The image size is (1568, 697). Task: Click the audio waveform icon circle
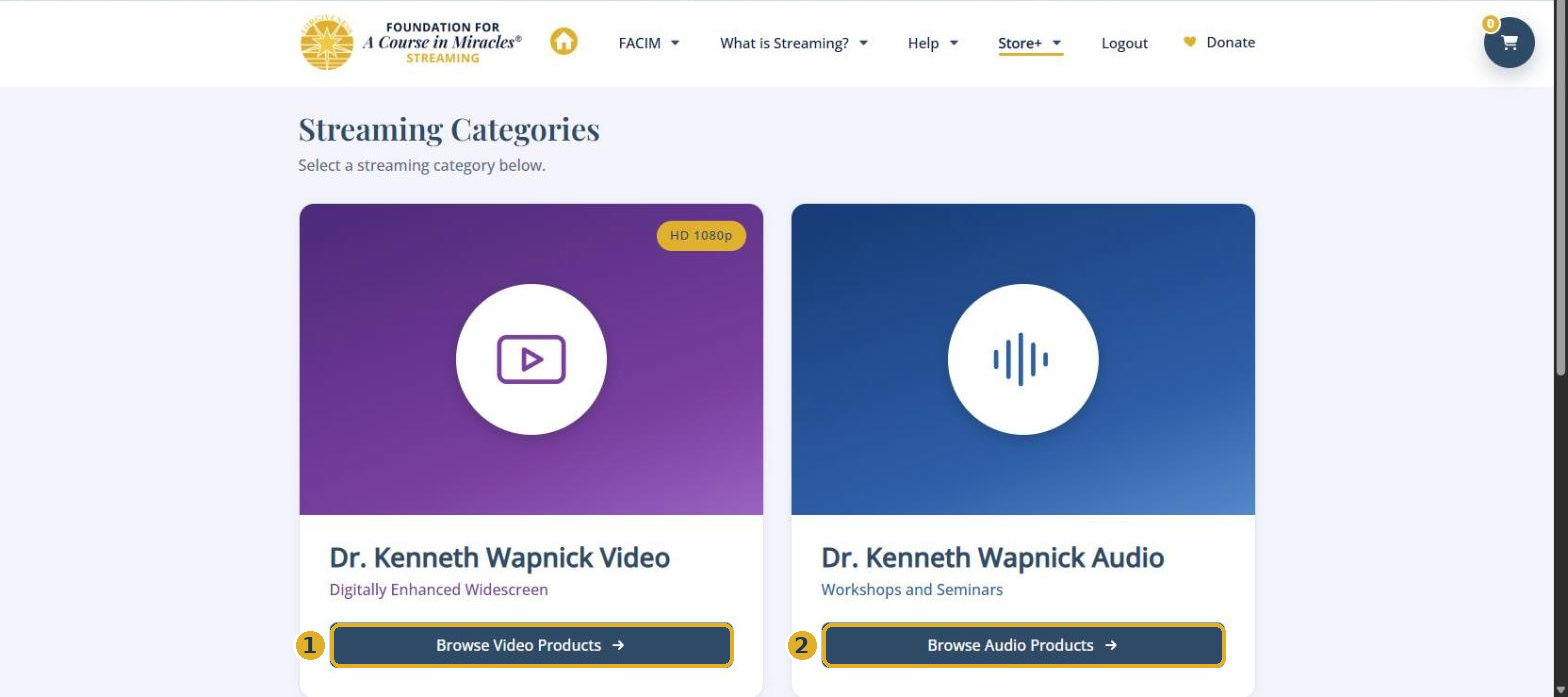click(x=1023, y=359)
